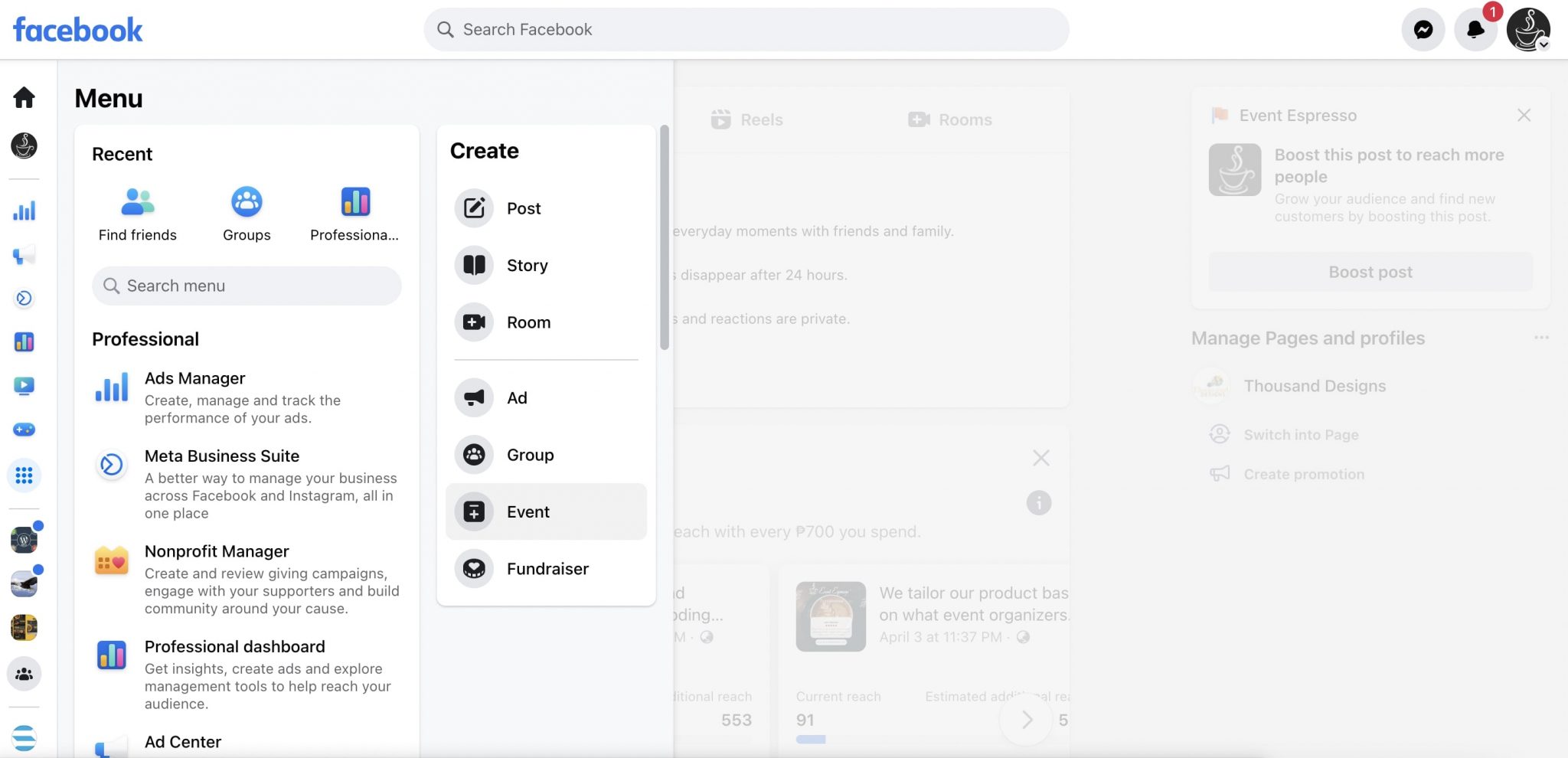Open account menu via profile picture
The width and height of the screenshot is (1568, 758).
pos(1527,30)
